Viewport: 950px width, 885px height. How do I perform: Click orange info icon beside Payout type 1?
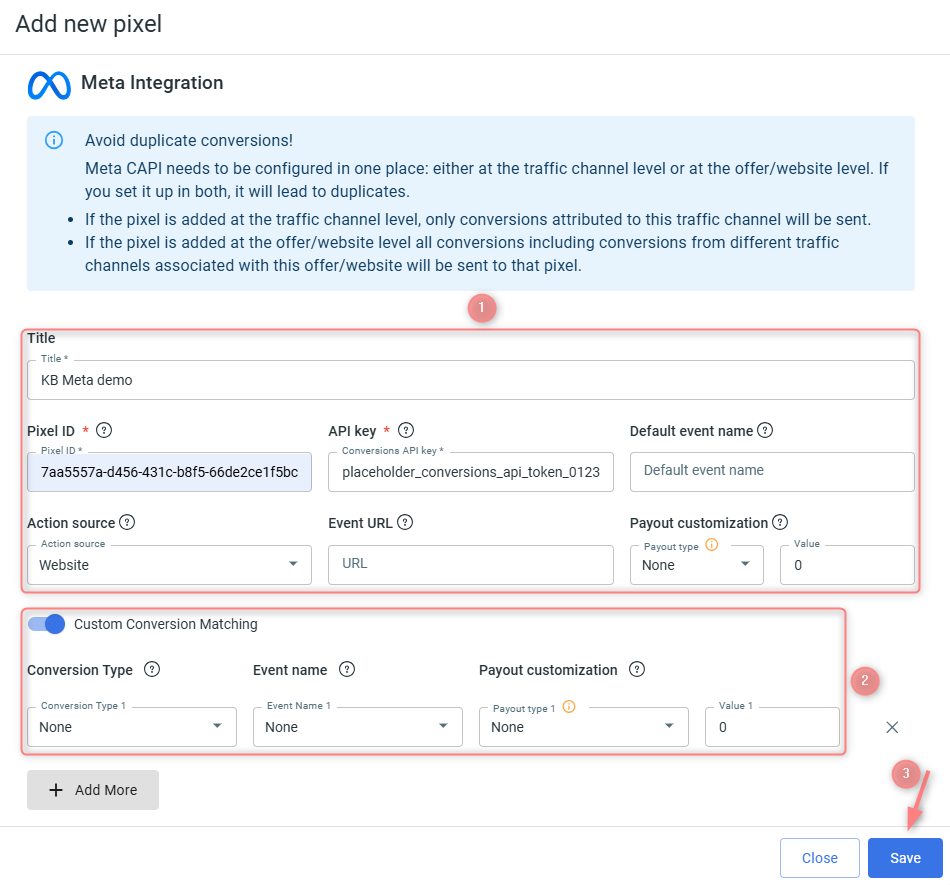(x=569, y=707)
